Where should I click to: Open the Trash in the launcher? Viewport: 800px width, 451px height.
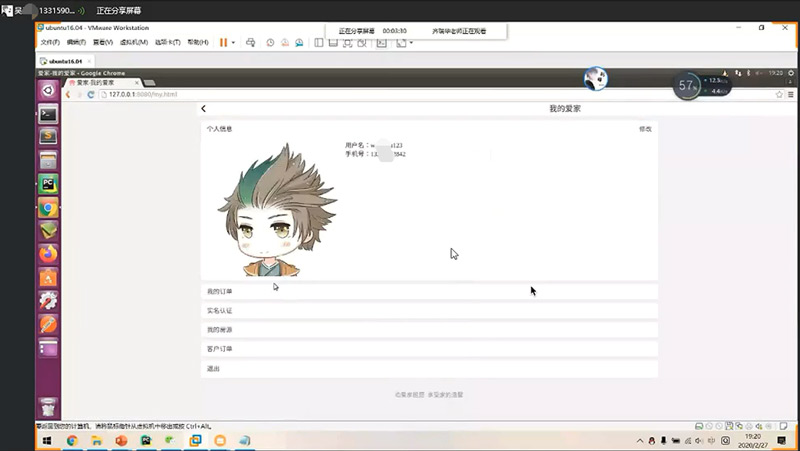(48, 407)
